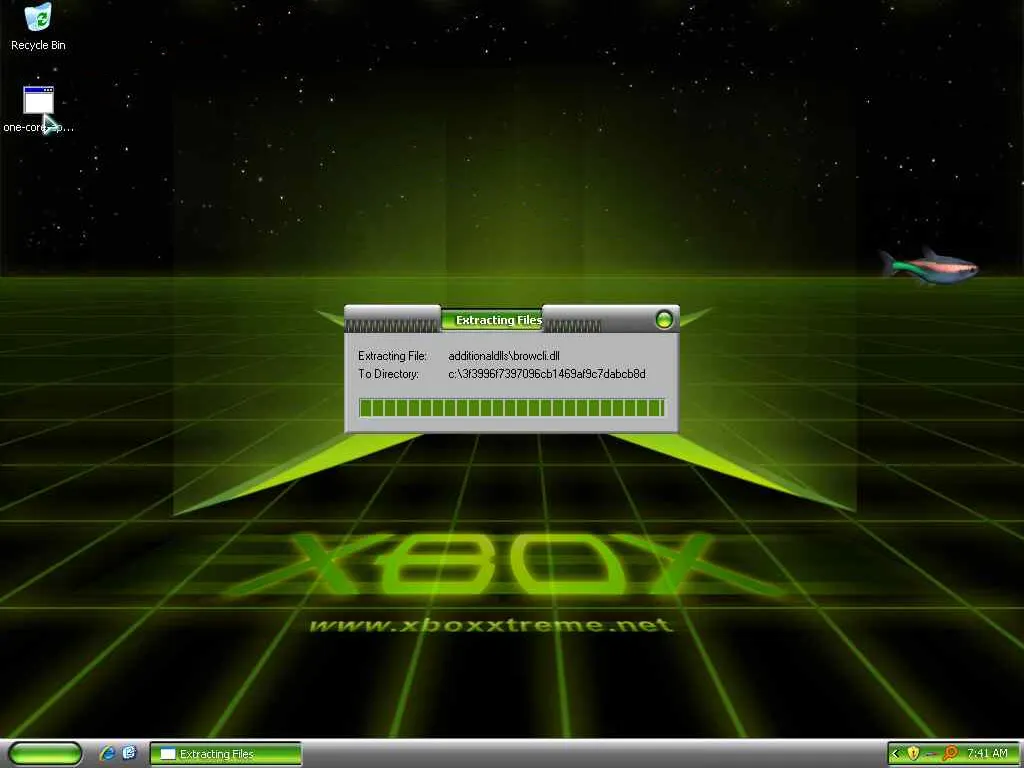Click the green round button on Extracting Files dialog

click(664, 319)
